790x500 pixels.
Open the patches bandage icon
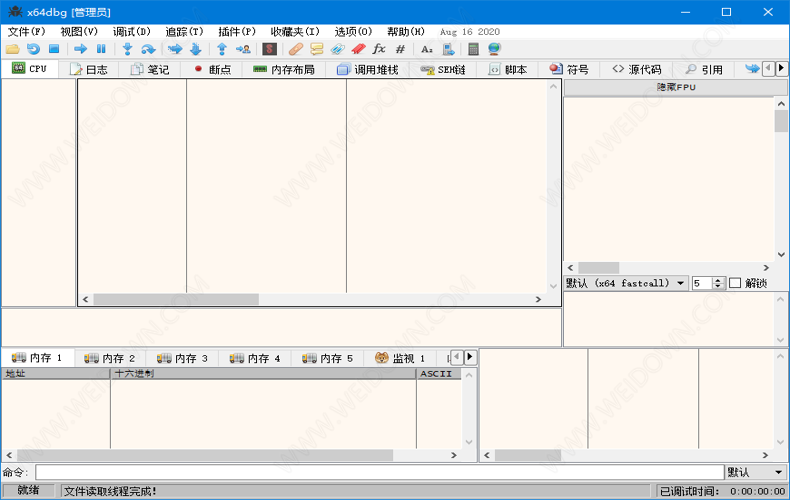(296, 49)
